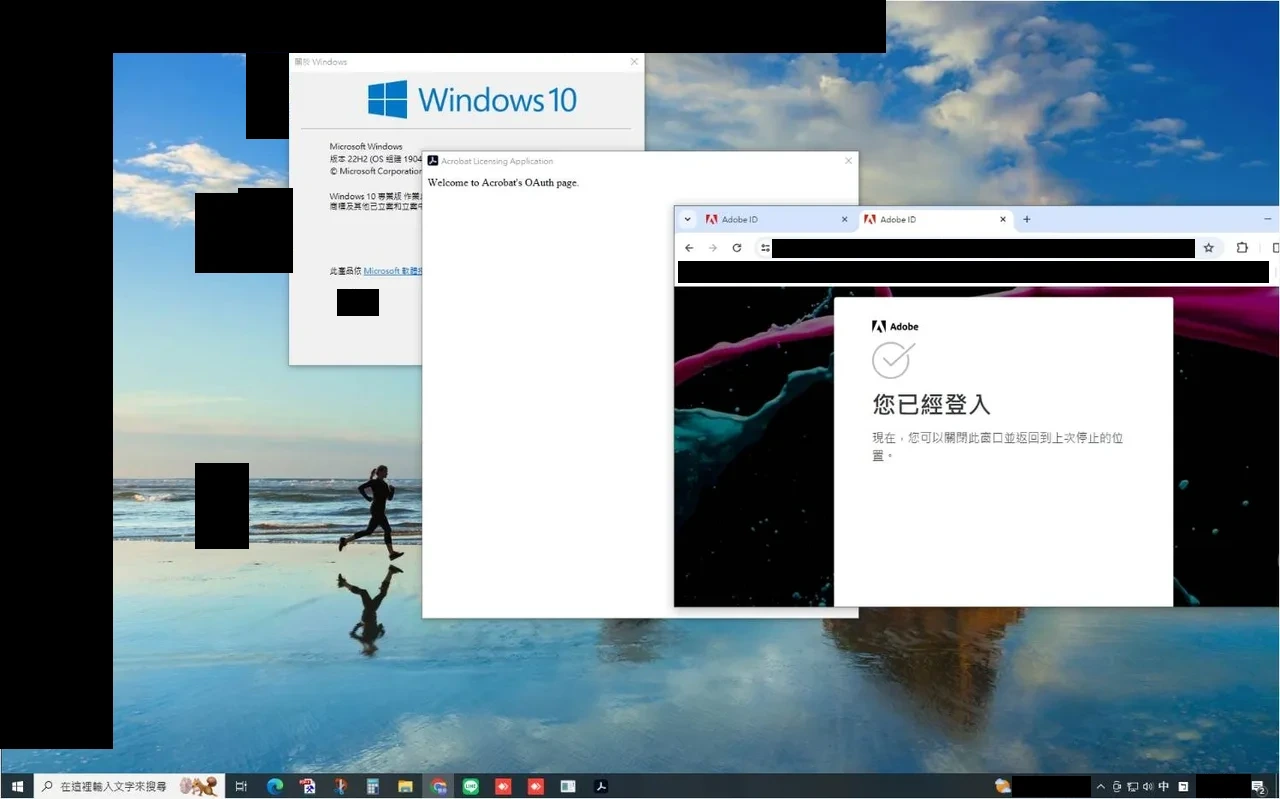Screen dimensions: 1280x799
Task: Show hidden system tray icons
Action: [1101, 787]
